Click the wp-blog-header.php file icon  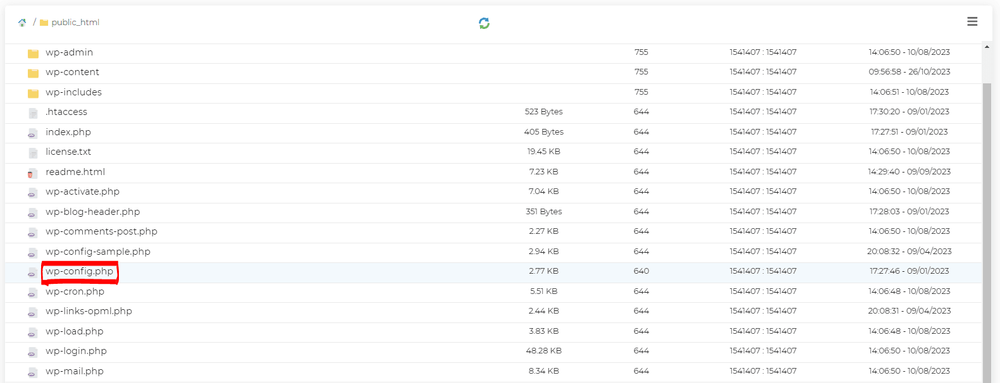coord(33,213)
